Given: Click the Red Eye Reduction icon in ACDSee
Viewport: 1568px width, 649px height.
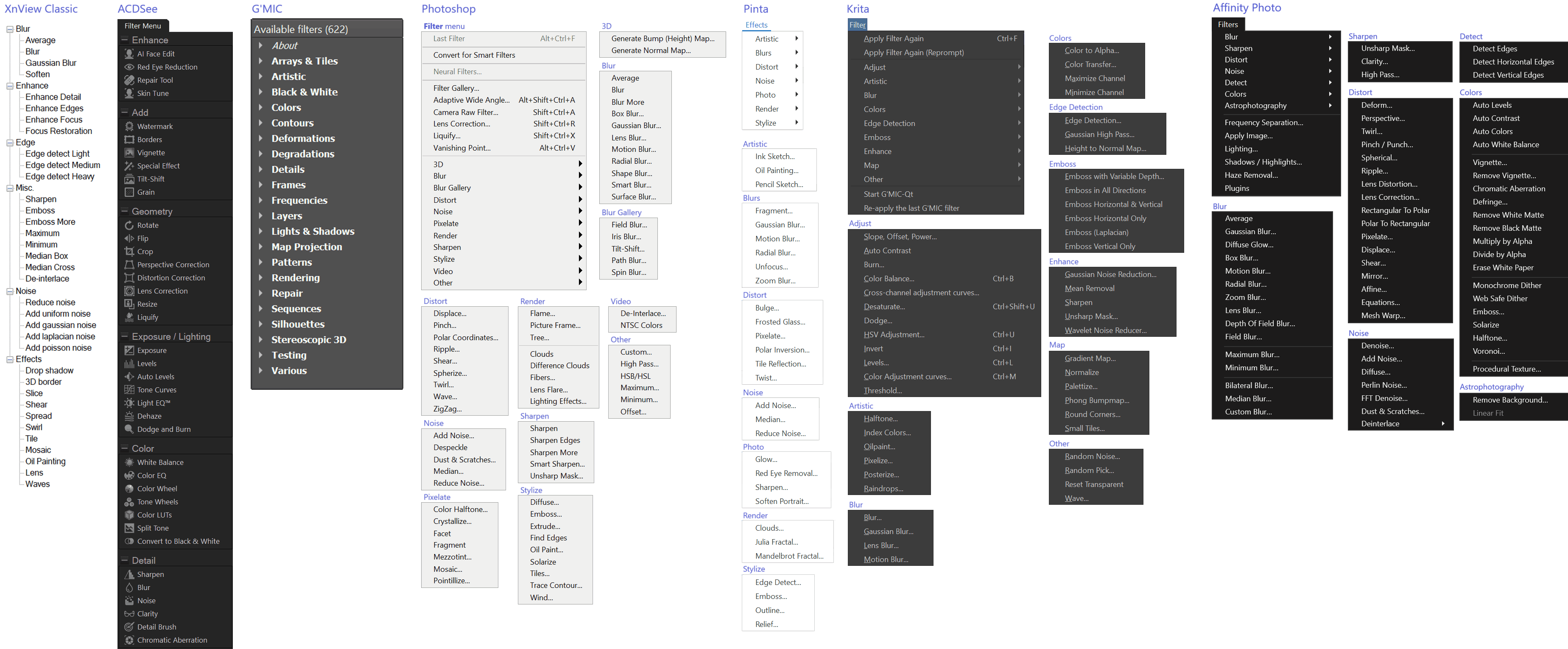Looking at the screenshot, I should coord(129,67).
